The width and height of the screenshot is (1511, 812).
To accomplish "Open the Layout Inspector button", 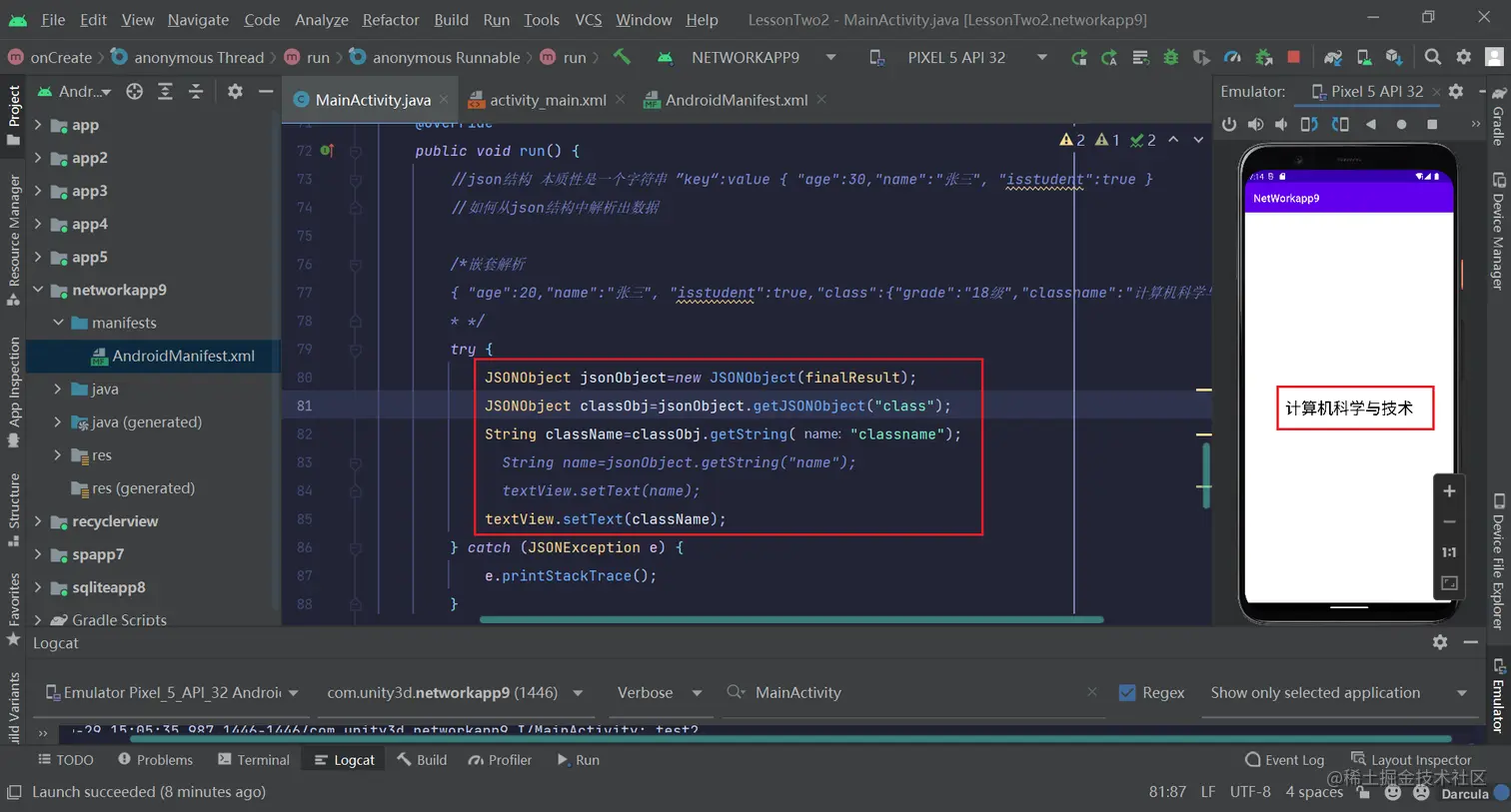I will point(1411,760).
